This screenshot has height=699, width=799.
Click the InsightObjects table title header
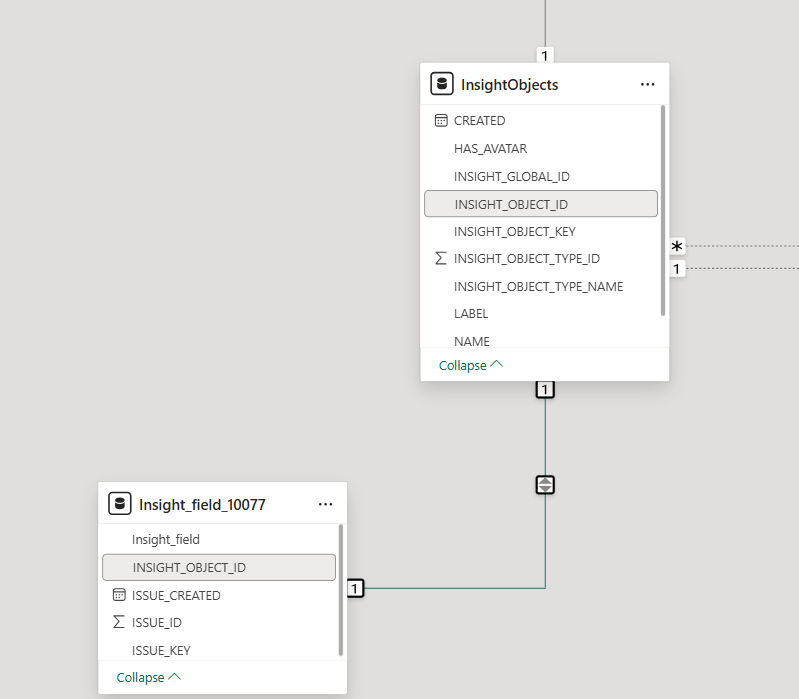[x=509, y=85]
